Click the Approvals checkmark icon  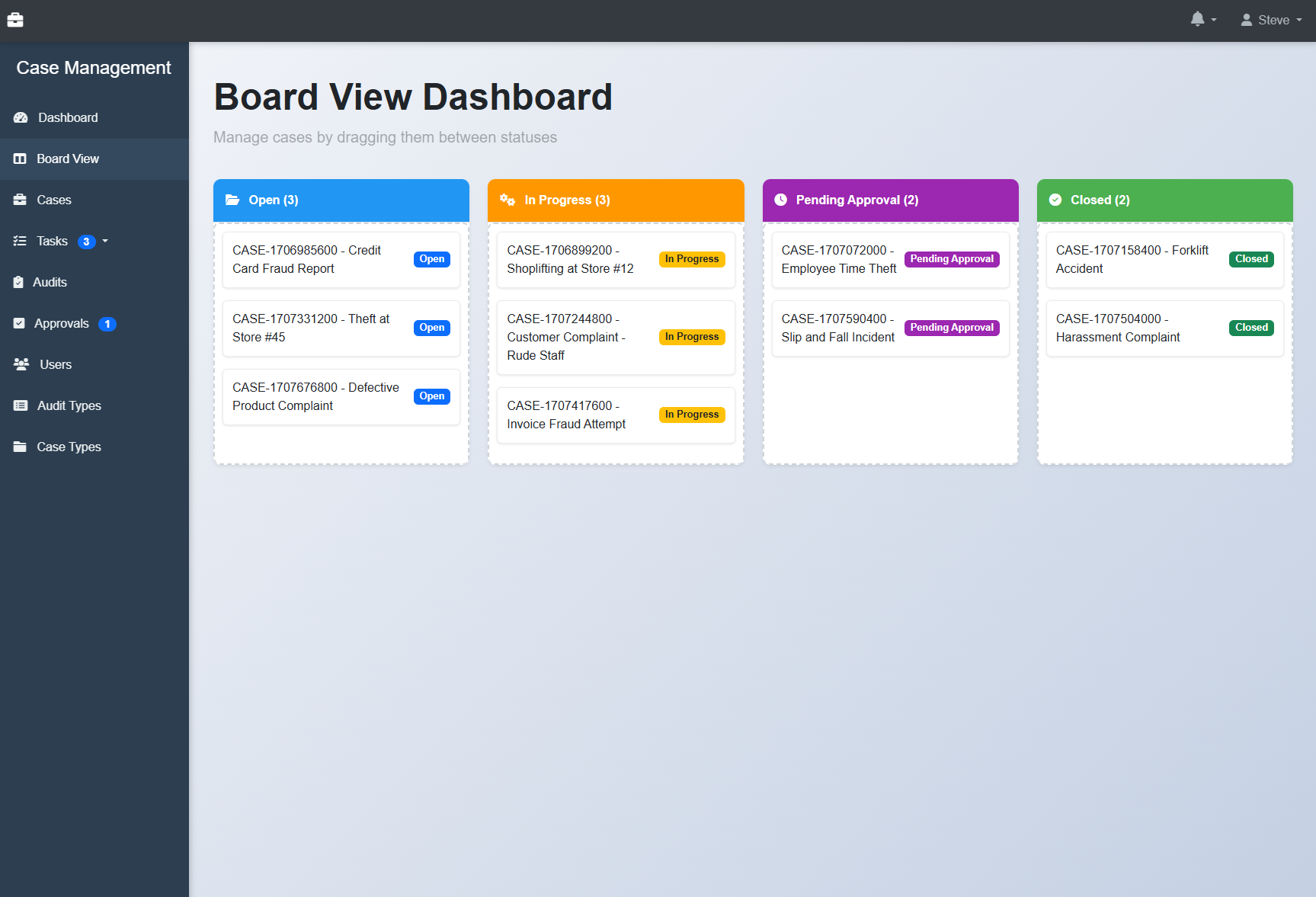click(x=19, y=323)
